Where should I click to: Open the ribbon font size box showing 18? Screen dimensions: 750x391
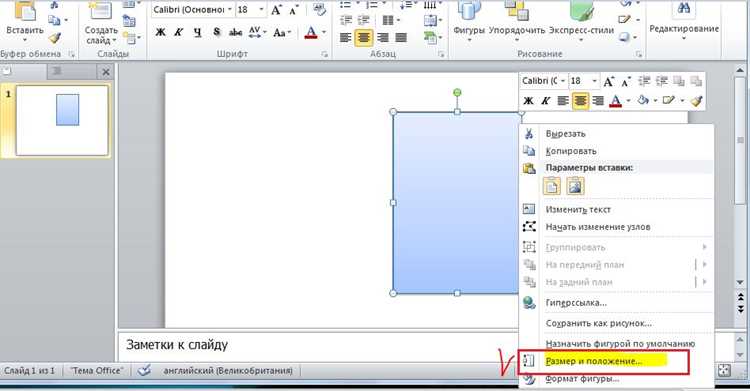251,10
